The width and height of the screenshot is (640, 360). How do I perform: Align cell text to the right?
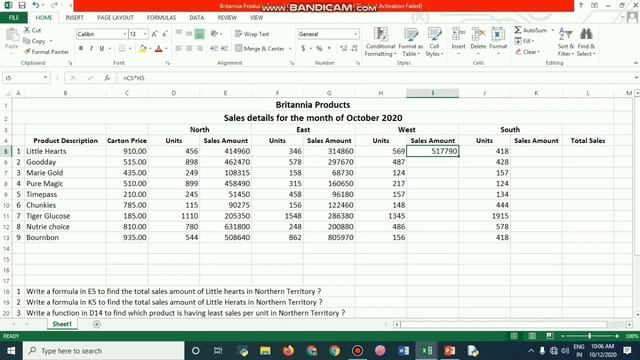[199, 49]
